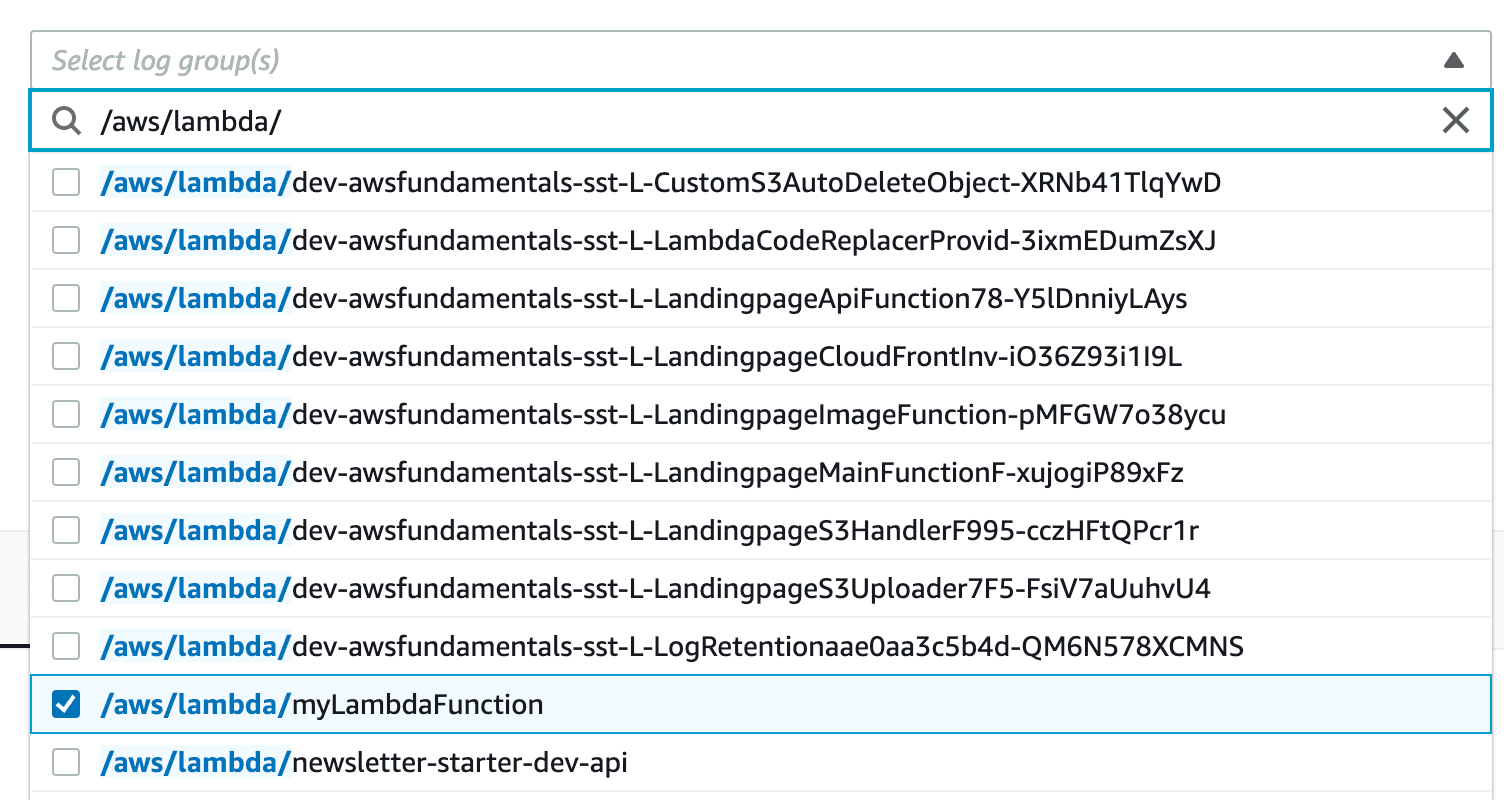Screen dimensions: 1504x800
Task: Check the LandingpageImageFunction-pMFGW7o38ycu checkbox
Action: [66, 415]
